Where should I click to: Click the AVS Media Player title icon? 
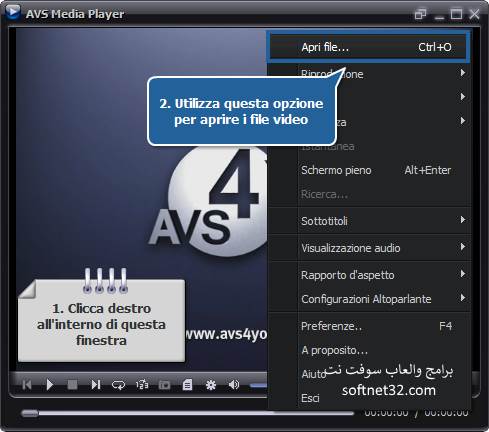pos(13,12)
